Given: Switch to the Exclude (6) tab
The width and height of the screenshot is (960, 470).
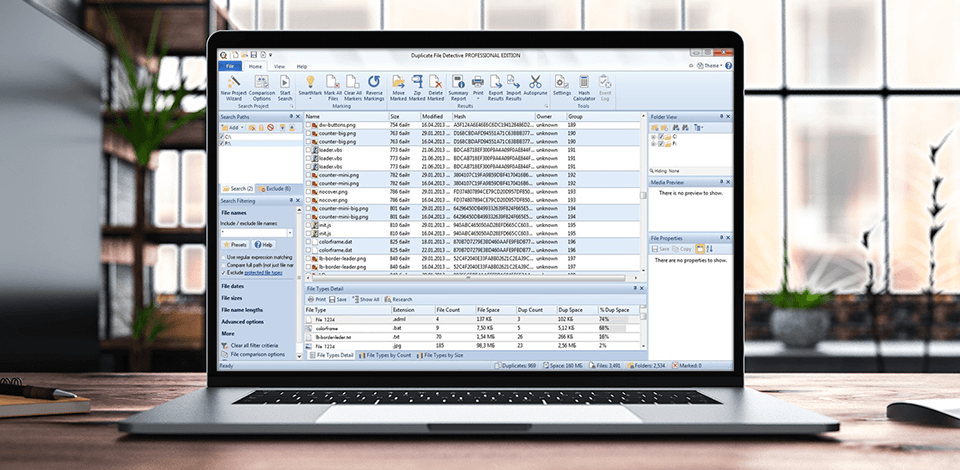Looking at the screenshot, I should click(274, 188).
